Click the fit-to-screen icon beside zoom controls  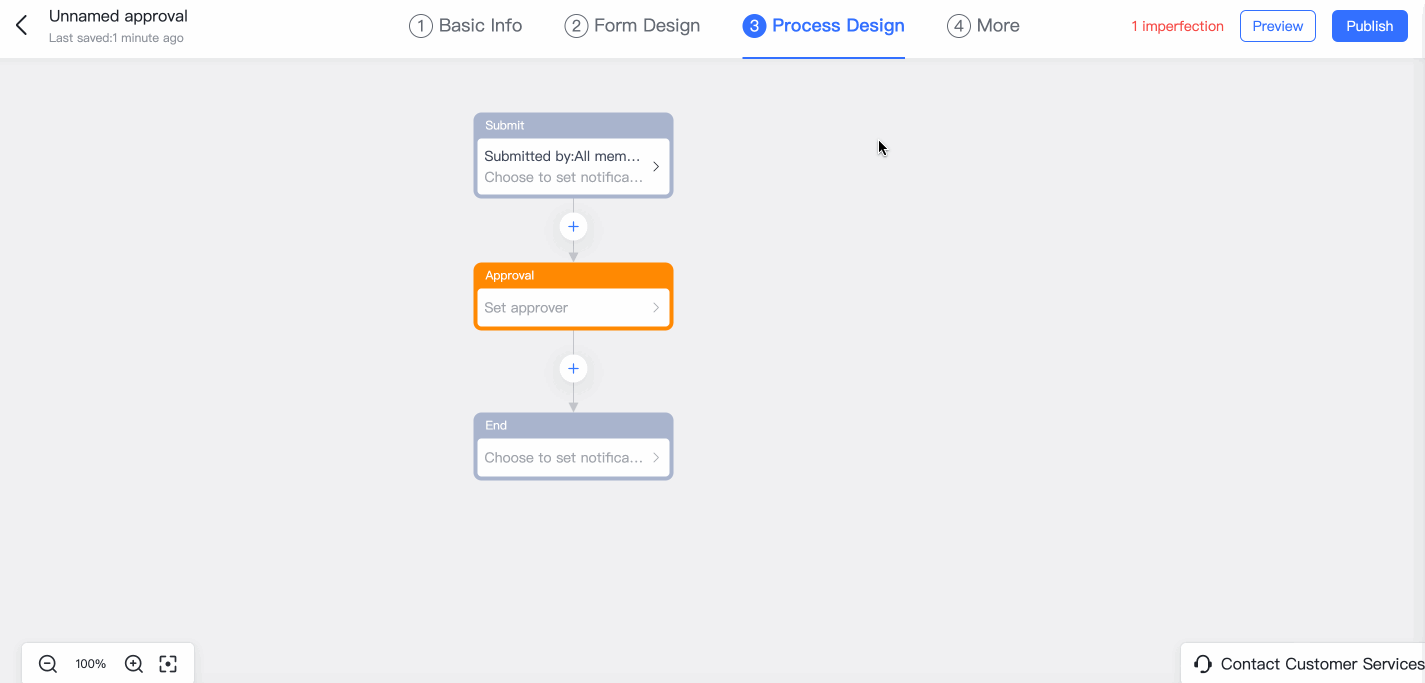tap(168, 663)
